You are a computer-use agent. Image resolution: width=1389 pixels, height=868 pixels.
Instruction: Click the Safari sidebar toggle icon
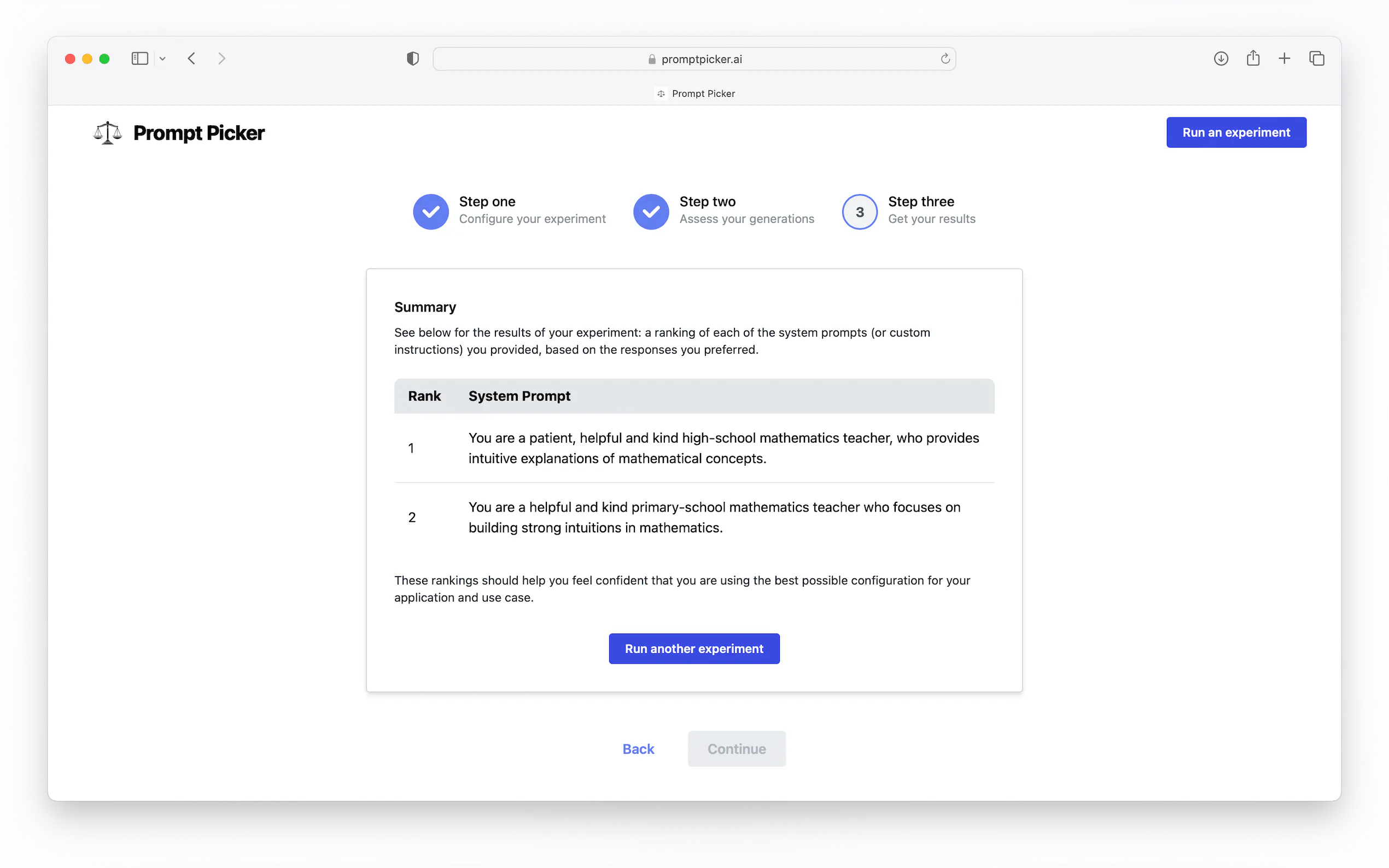(139, 58)
